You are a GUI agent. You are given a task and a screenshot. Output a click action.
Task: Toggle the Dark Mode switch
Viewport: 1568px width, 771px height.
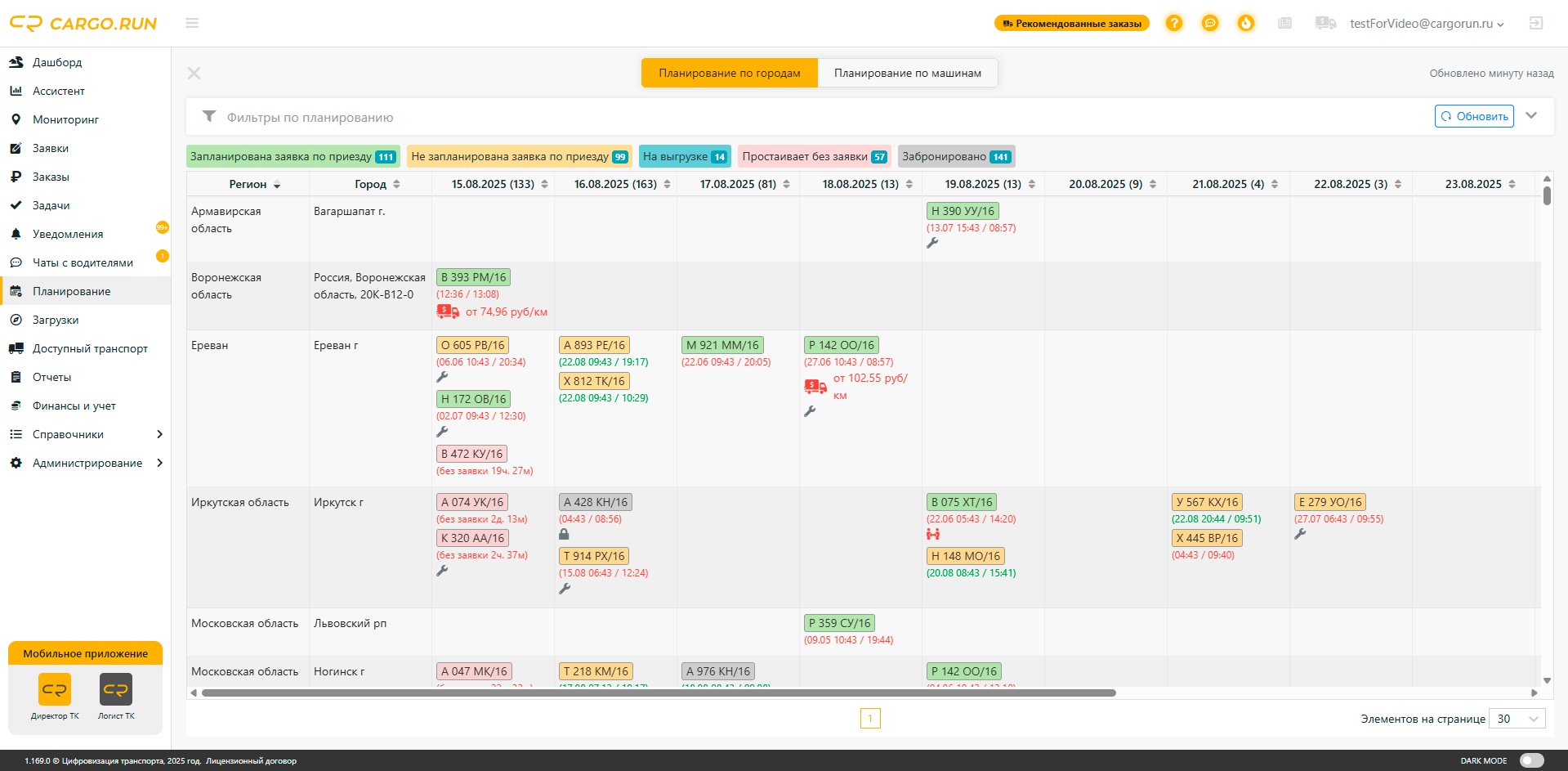tap(1531, 760)
